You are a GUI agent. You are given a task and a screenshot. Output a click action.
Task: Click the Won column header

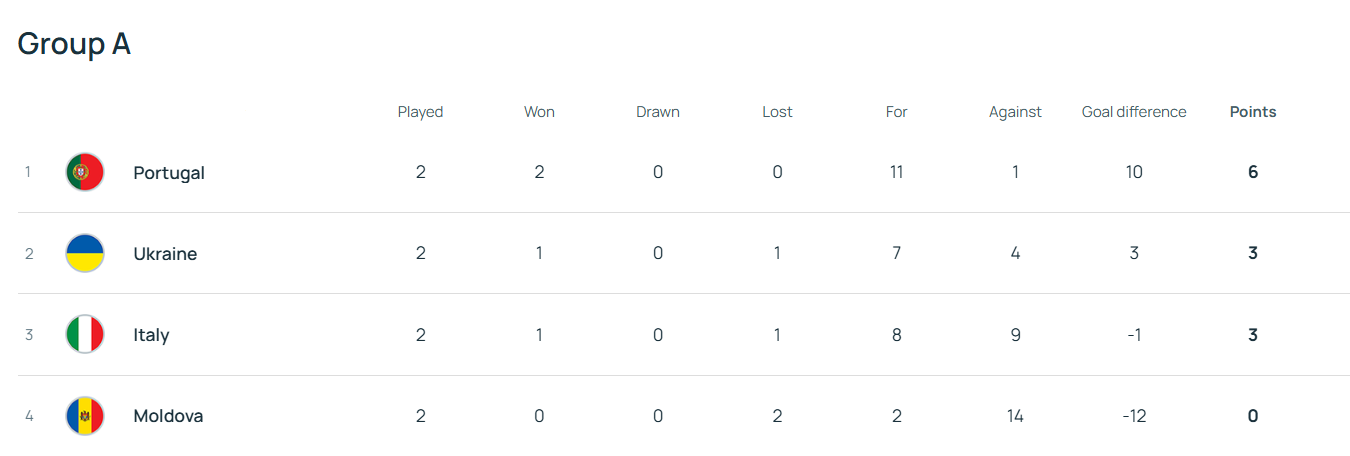coord(539,112)
